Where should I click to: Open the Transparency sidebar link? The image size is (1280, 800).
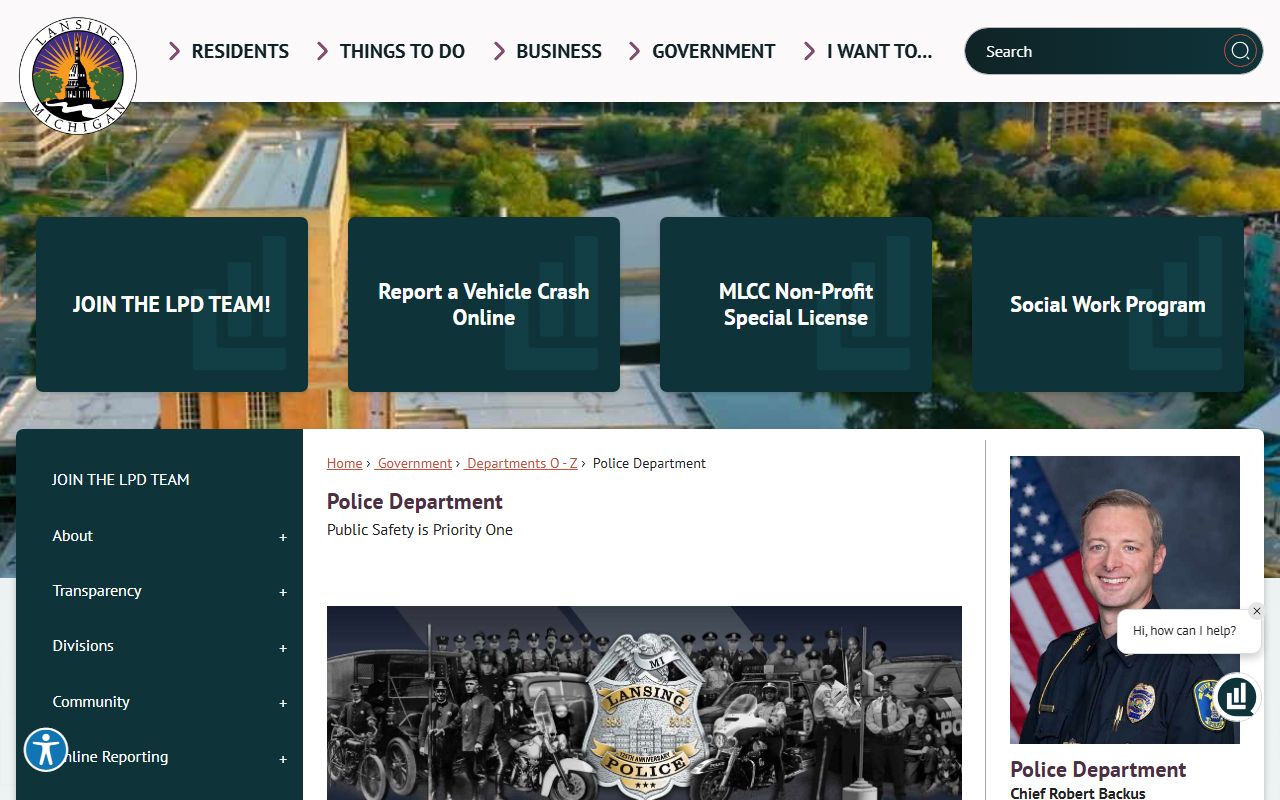pos(97,590)
